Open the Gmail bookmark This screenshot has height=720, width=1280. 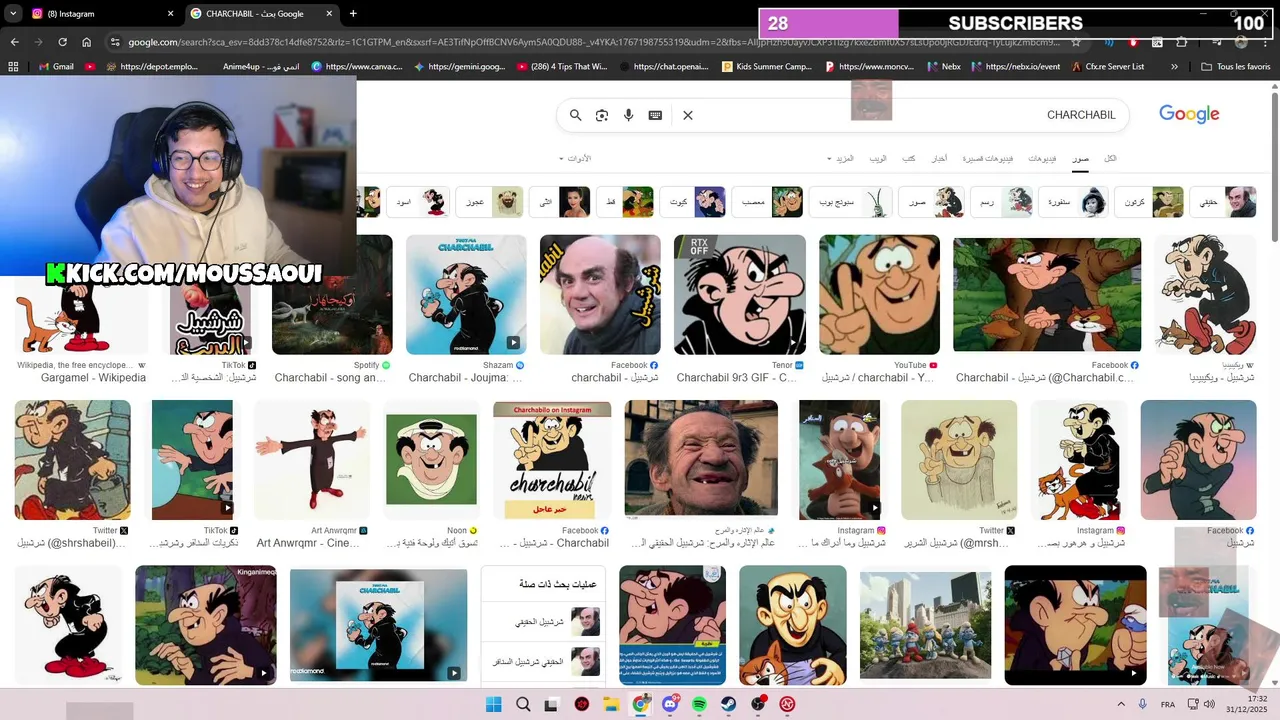tap(55, 67)
